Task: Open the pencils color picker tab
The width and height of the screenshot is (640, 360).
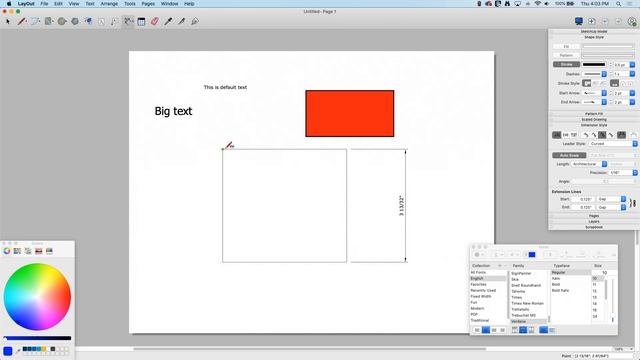Action: 49,251
